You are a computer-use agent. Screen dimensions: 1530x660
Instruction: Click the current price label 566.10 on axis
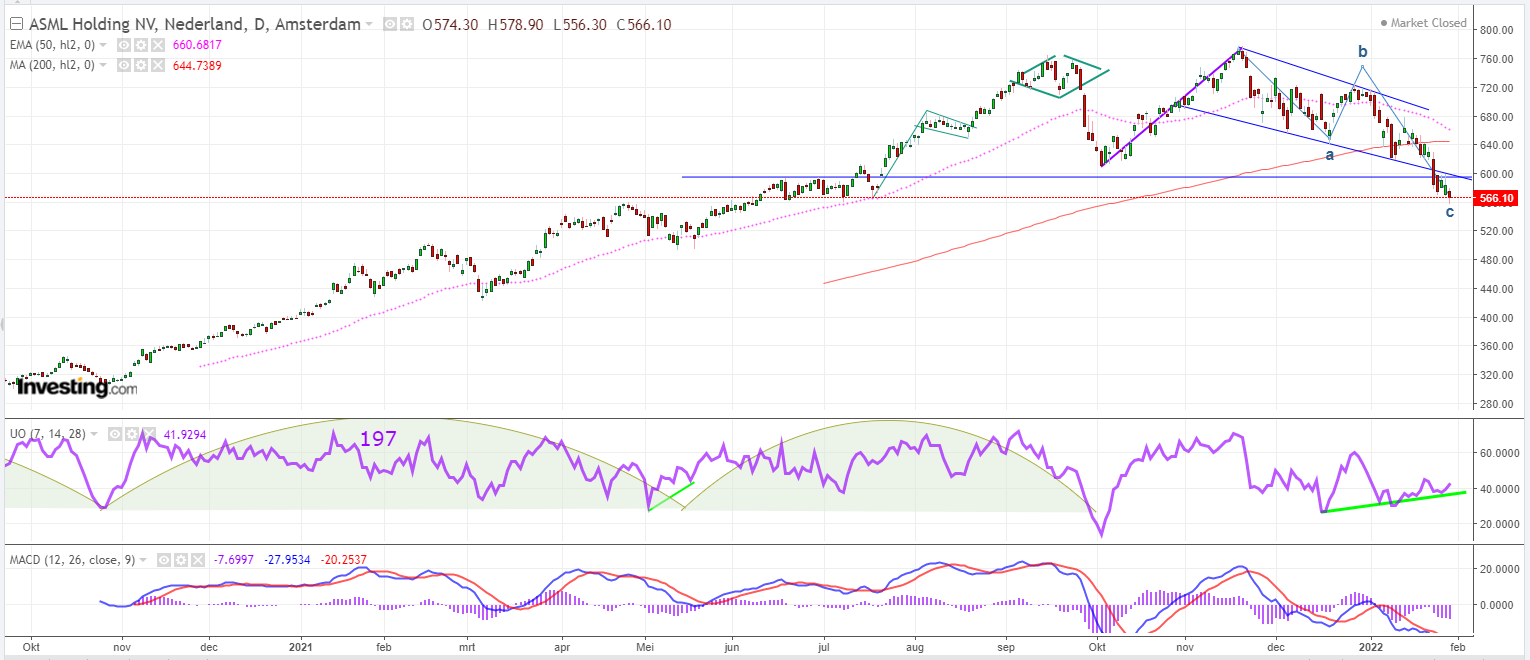coord(1497,198)
